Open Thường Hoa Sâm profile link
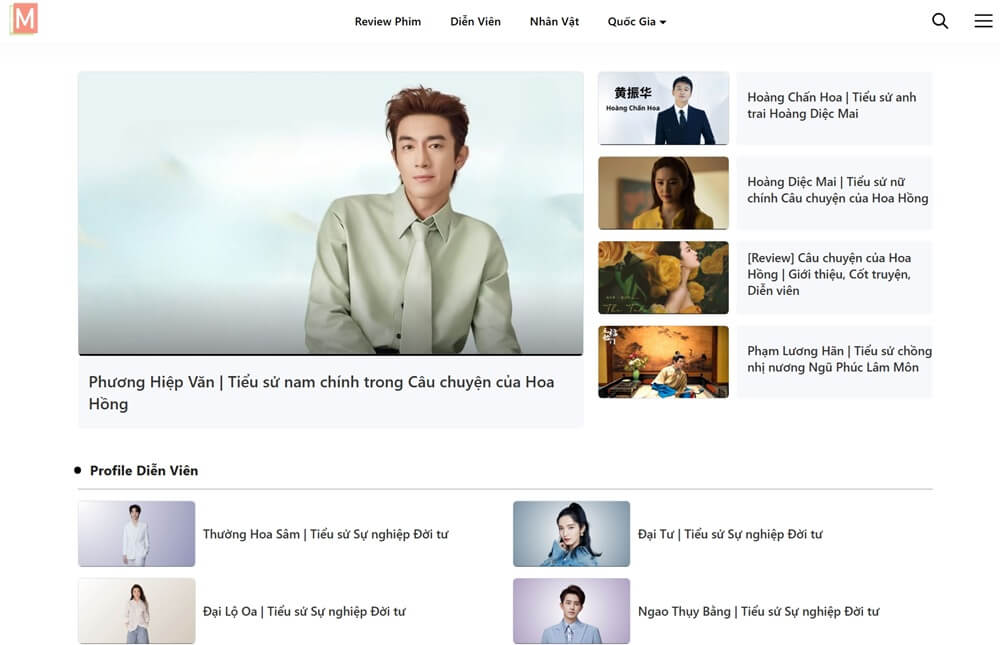 pos(325,534)
